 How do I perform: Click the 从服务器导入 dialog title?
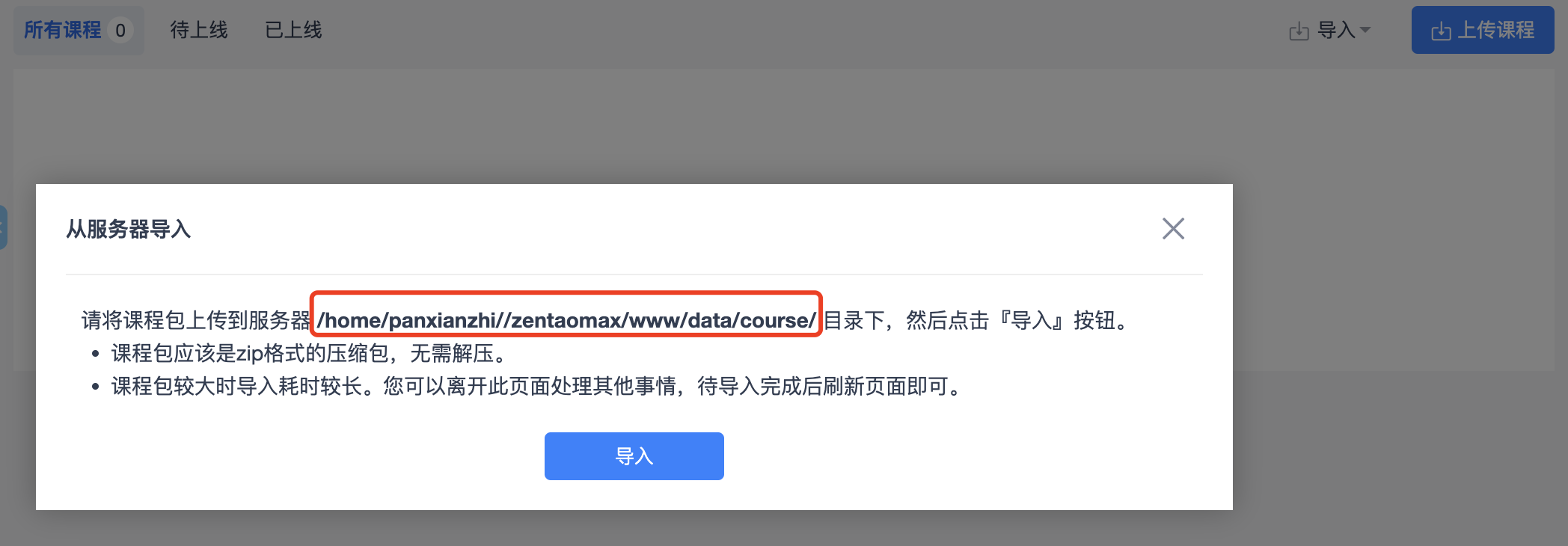point(129,229)
